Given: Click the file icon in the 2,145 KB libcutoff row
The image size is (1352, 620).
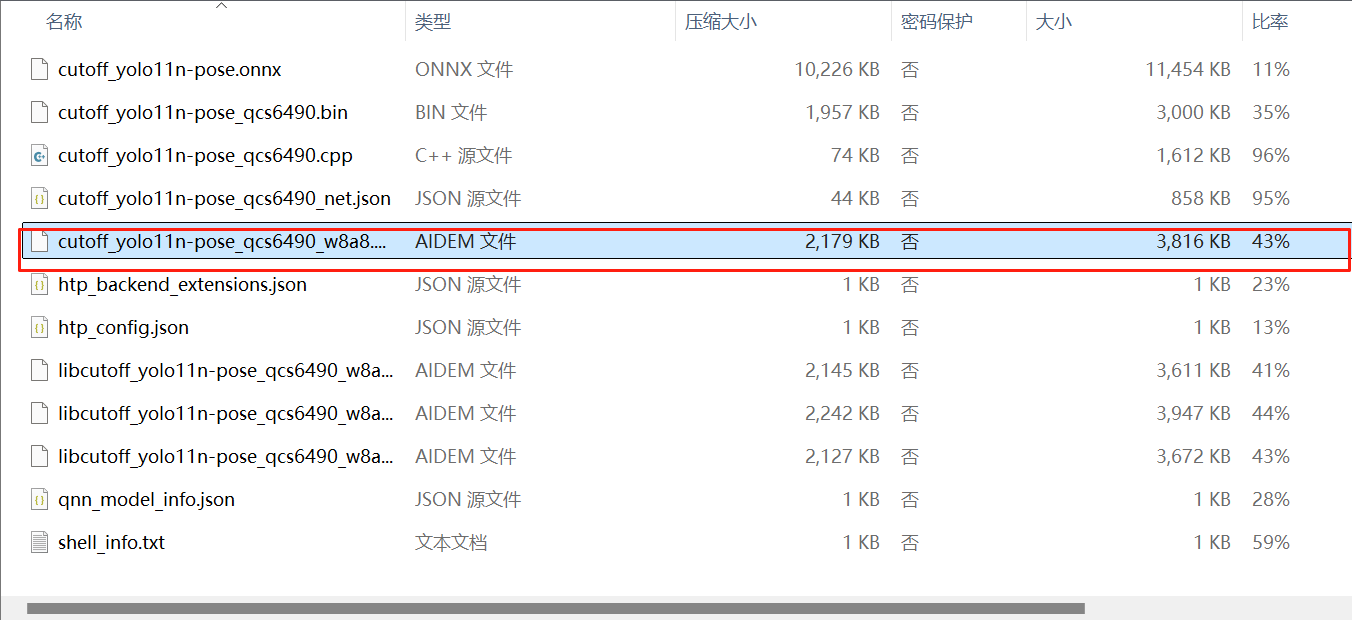Looking at the screenshot, I should tap(39, 371).
